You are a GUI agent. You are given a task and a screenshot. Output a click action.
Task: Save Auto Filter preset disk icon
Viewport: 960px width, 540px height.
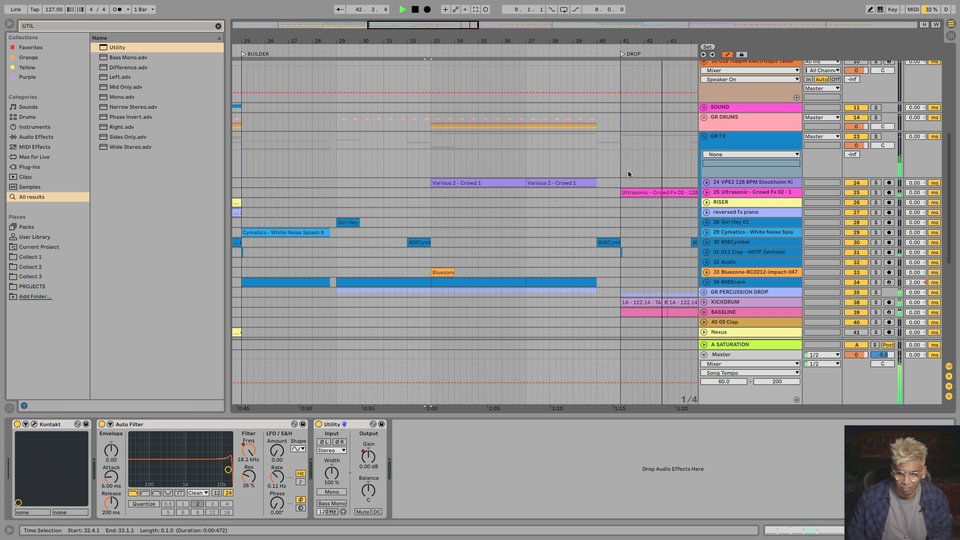302,424
